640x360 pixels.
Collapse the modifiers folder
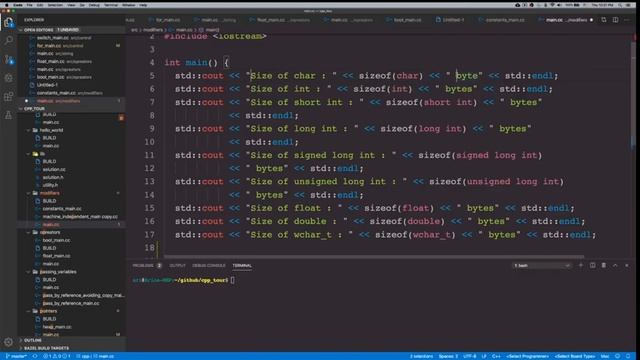pos(28,193)
